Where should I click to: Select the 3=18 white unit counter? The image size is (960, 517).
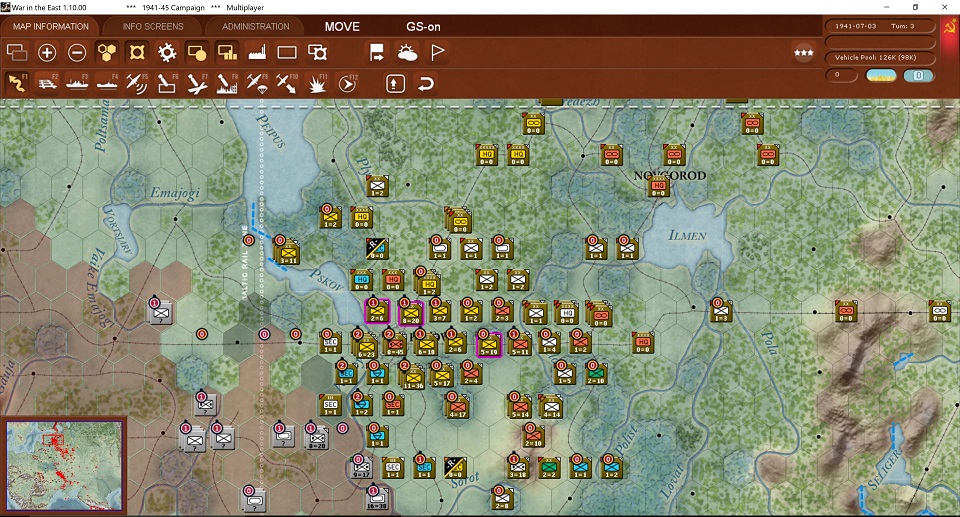click(518, 467)
